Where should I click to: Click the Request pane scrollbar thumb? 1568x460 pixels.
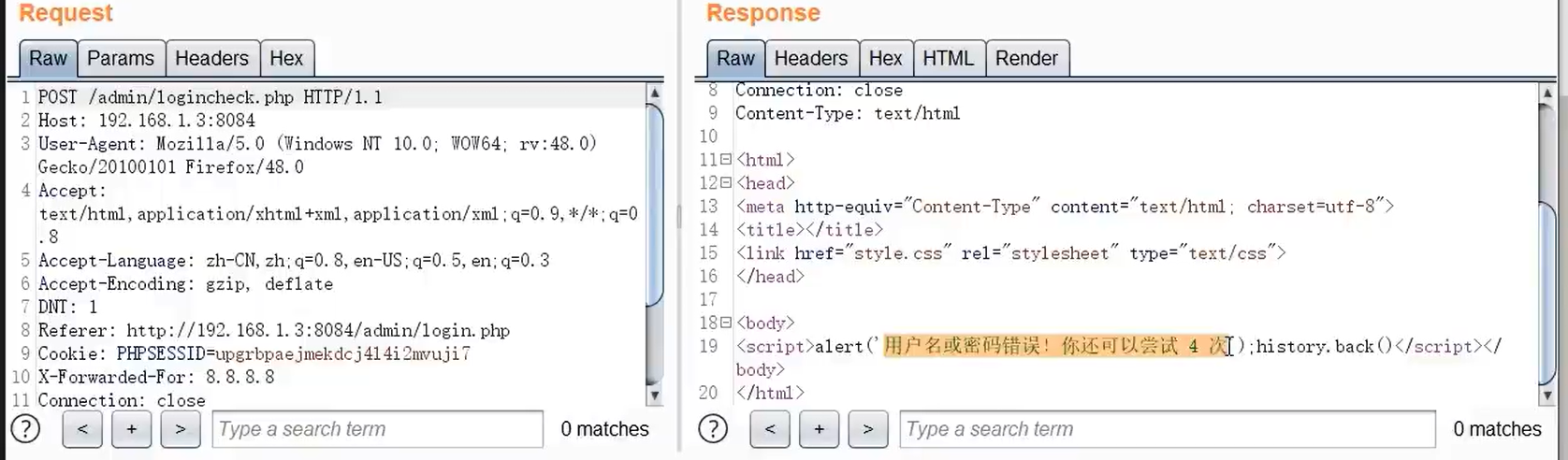(x=655, y=204)
